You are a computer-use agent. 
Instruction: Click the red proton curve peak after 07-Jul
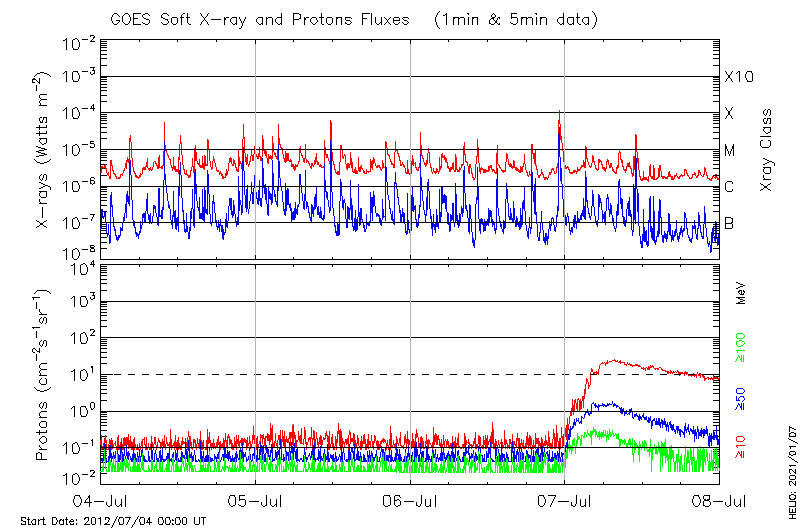point(609,361)
